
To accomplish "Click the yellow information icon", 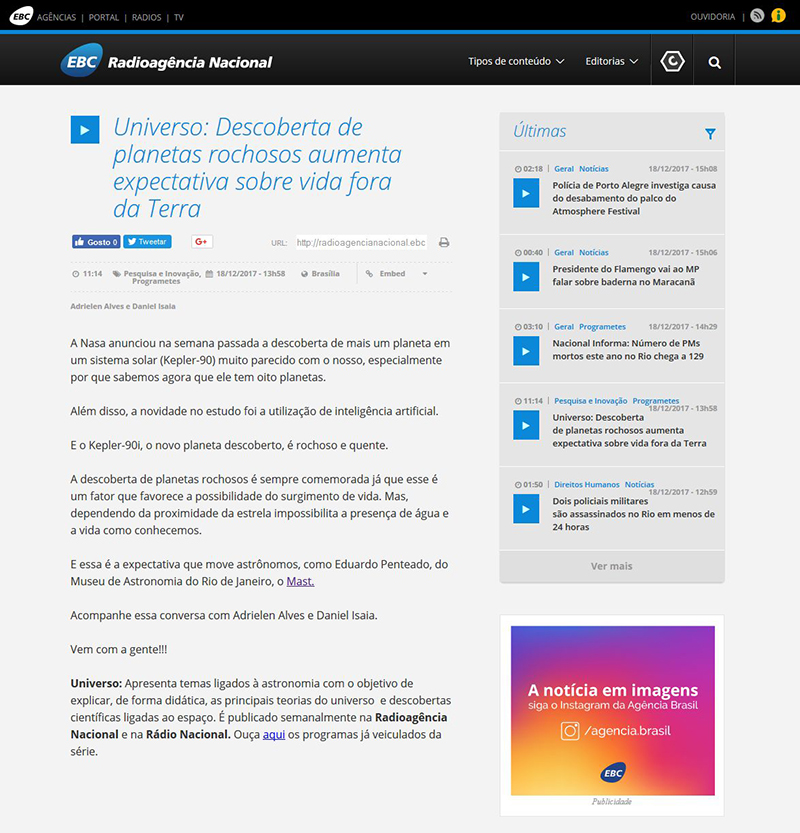I will [x=778, y=16].
